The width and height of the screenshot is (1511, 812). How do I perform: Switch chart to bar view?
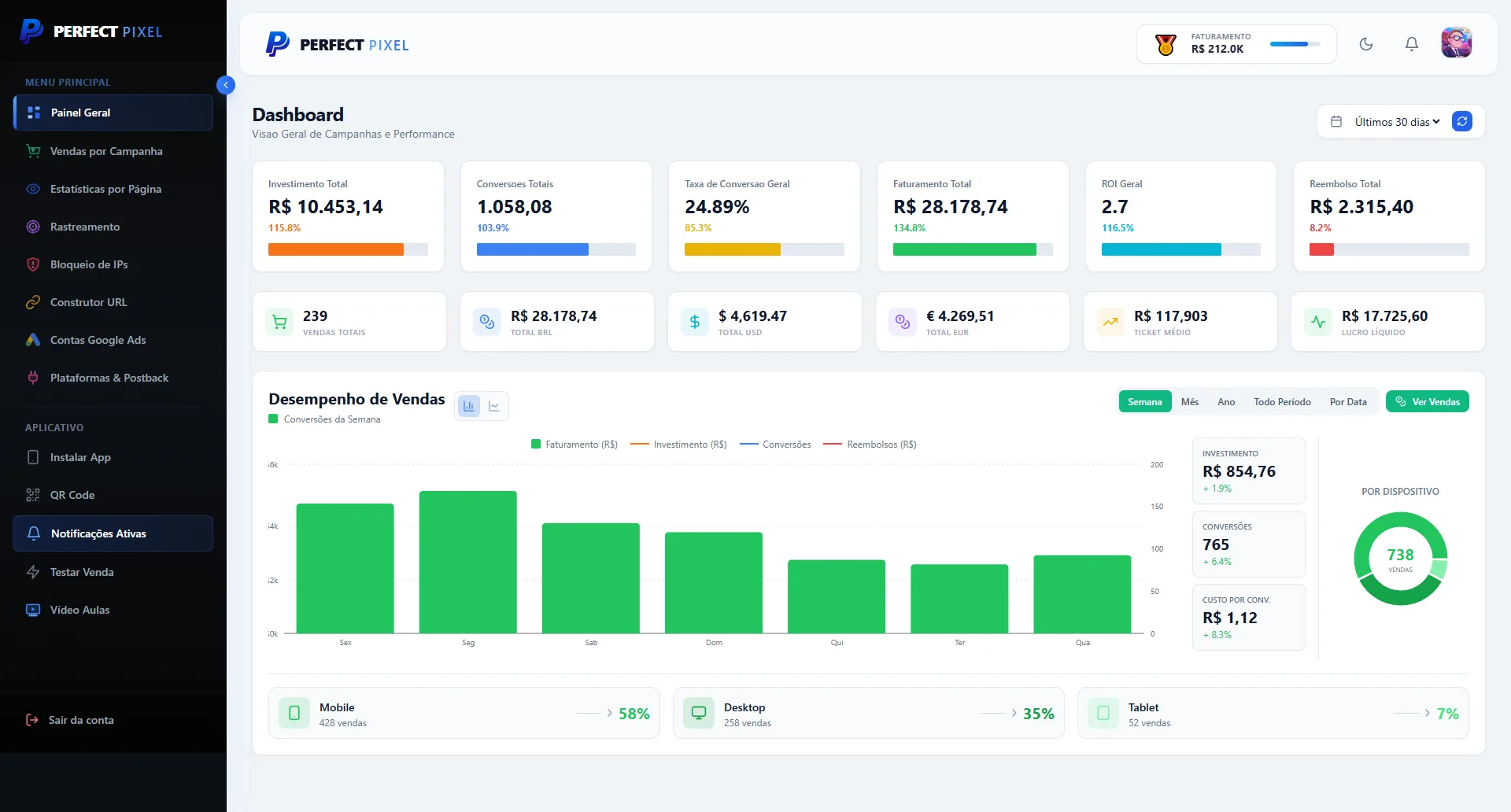[x=469, y=406]
